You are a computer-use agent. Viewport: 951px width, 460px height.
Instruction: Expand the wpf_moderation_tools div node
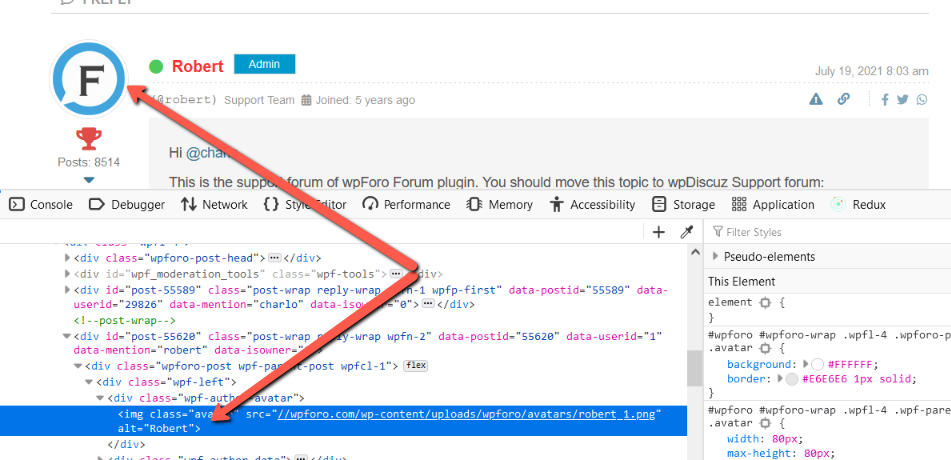[x=68, y=274]
